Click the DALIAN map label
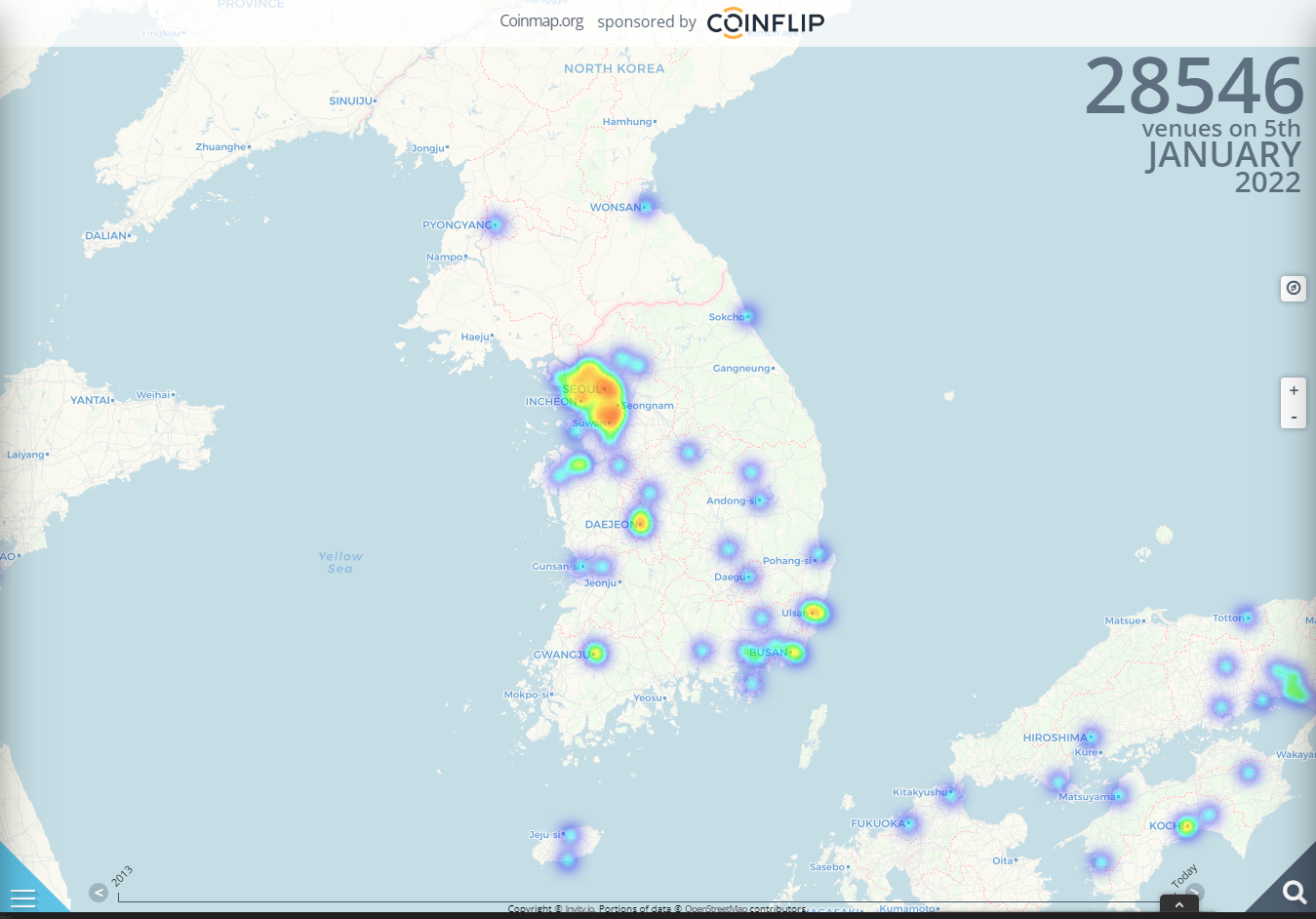This screenshot has height=919, width=1316. click(x=105, y=235)
